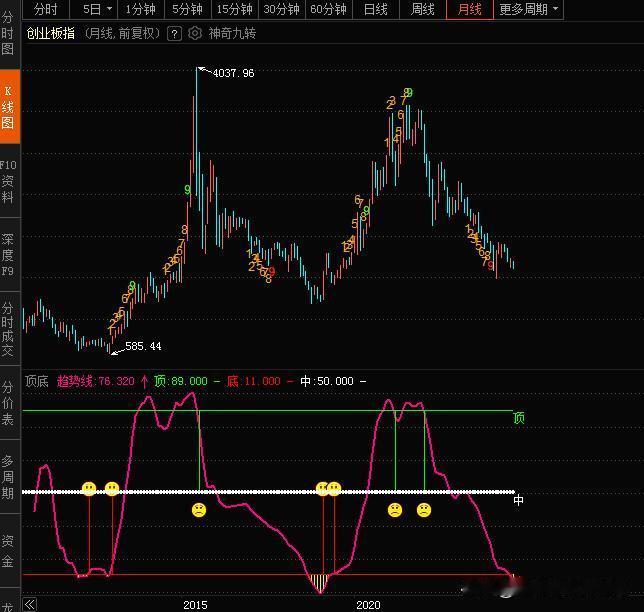Open the 分时图 sidebar item
The height and width of the screenshot is (612, 644).
tap(7, 33)
